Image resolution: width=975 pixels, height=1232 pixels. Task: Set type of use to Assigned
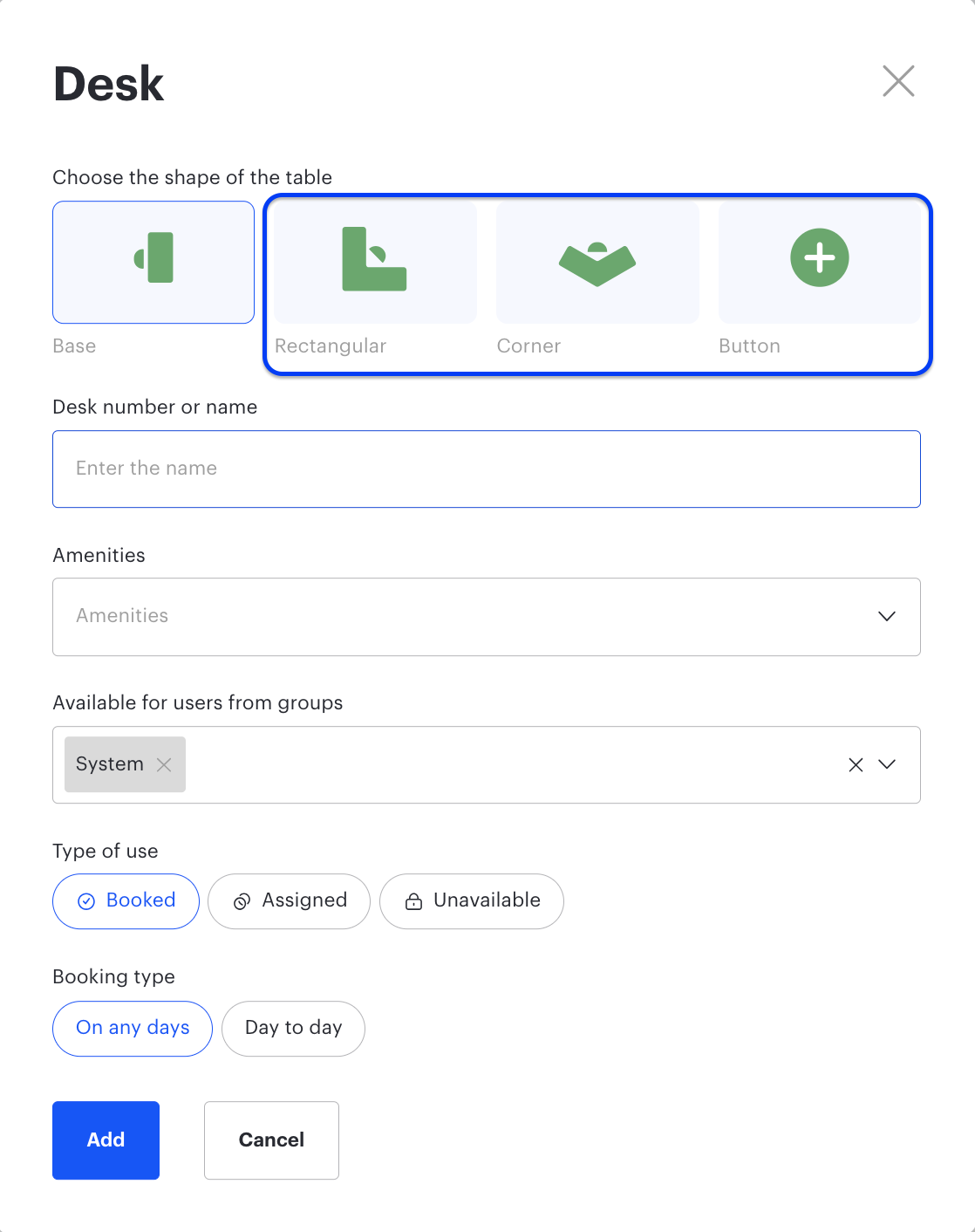(290, 901)
